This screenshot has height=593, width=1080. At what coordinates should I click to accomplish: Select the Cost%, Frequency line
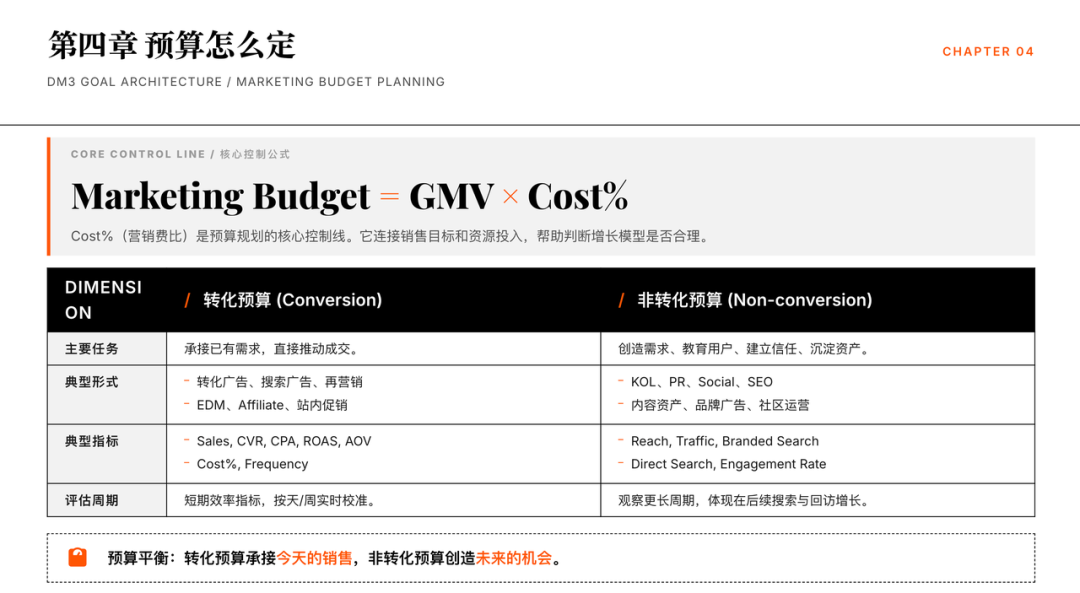[252, 465]
